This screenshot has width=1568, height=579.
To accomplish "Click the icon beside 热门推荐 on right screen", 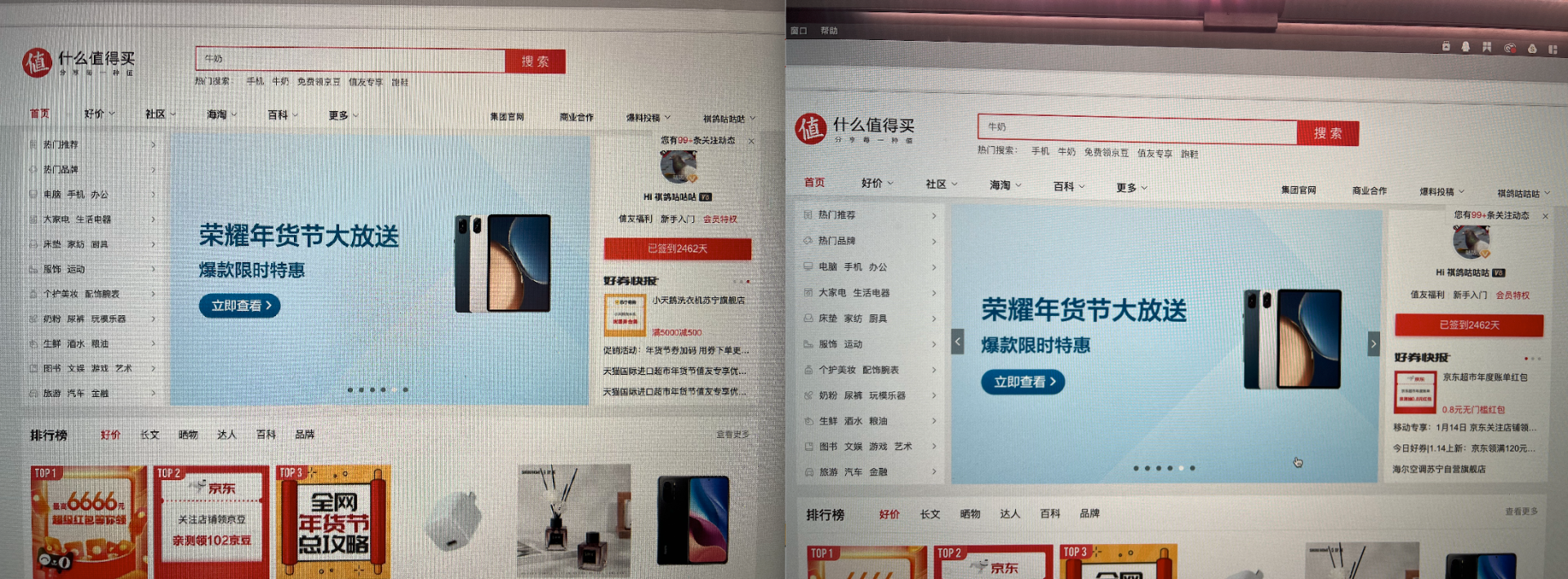I will (x=808, y=215).
